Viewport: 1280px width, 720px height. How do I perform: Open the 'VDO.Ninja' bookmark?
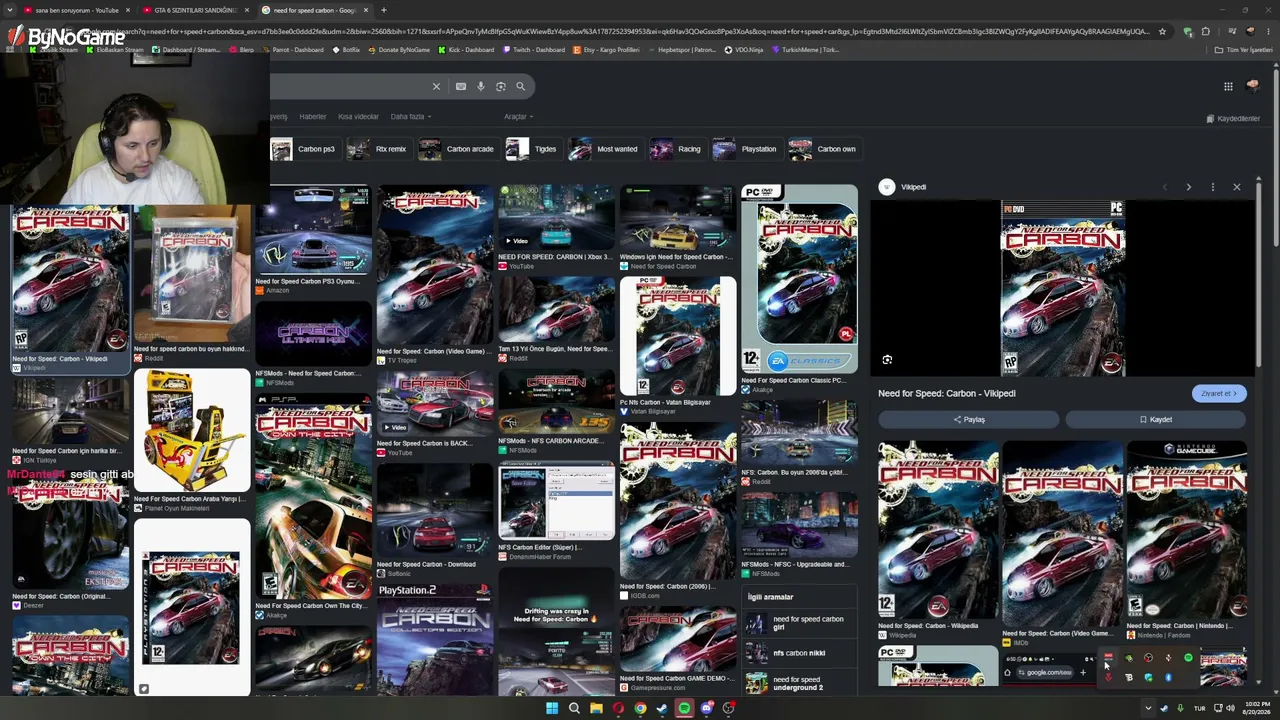click(x=744, y=50)
